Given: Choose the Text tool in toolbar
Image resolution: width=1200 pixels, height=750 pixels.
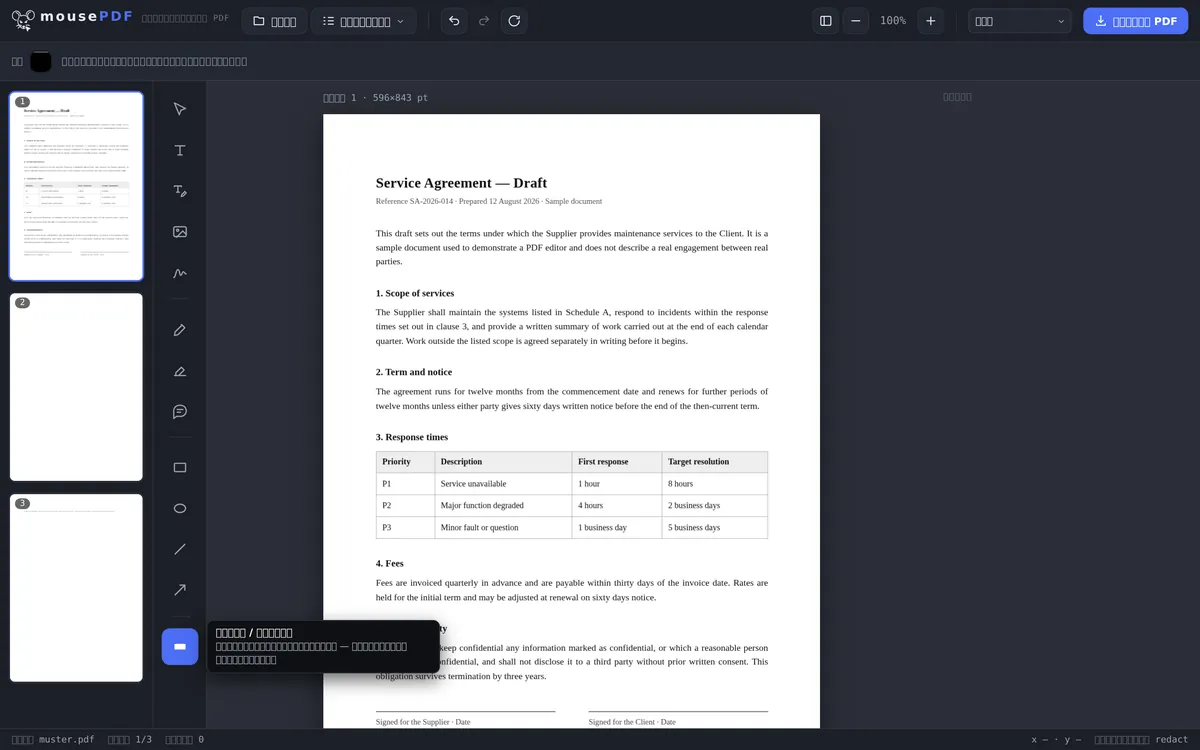Looking at the screenshot, I should 180,150.
